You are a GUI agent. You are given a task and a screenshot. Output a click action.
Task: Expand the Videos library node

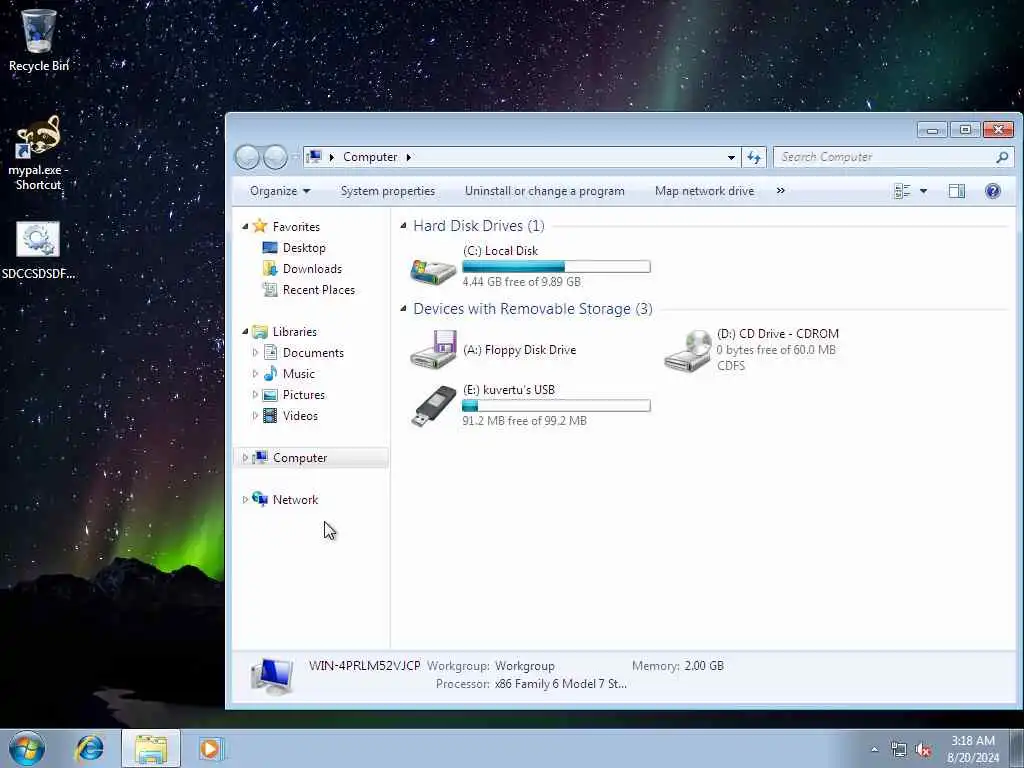click(255, 415)
